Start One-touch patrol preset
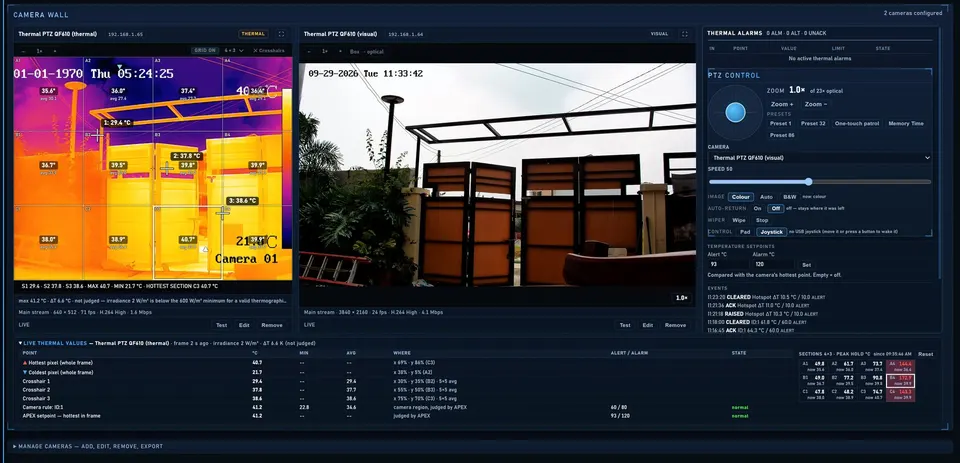Image resolution: width=960 pixels, height=463 pixels. click(x=857, y=124)
